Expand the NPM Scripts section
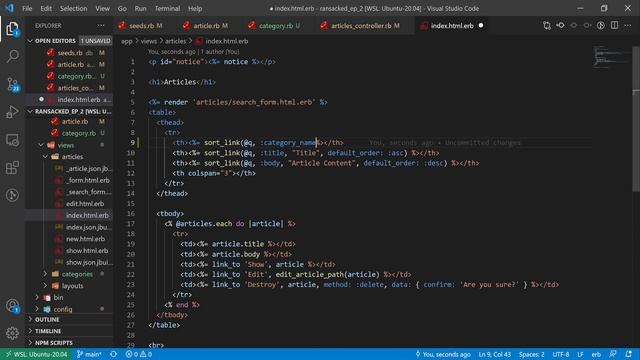Viewport: 640px width, 360px height. coord(69,343)
